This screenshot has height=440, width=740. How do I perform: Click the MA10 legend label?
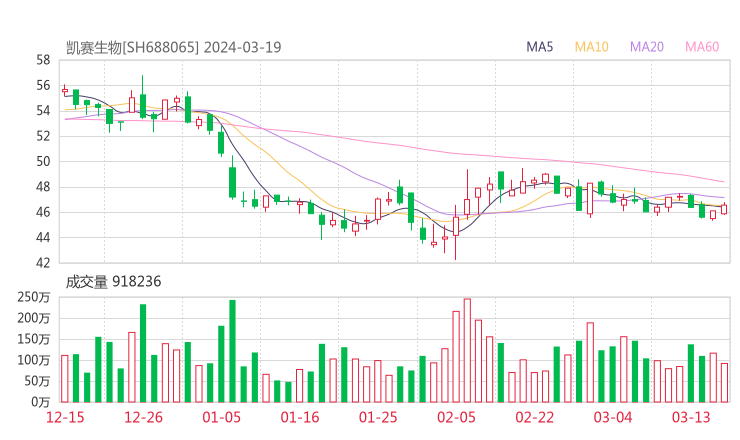[x=591, y=47]
